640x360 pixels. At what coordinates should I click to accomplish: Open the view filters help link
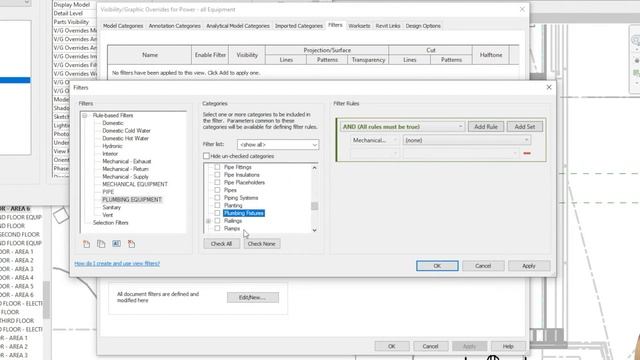pos(117,264)
